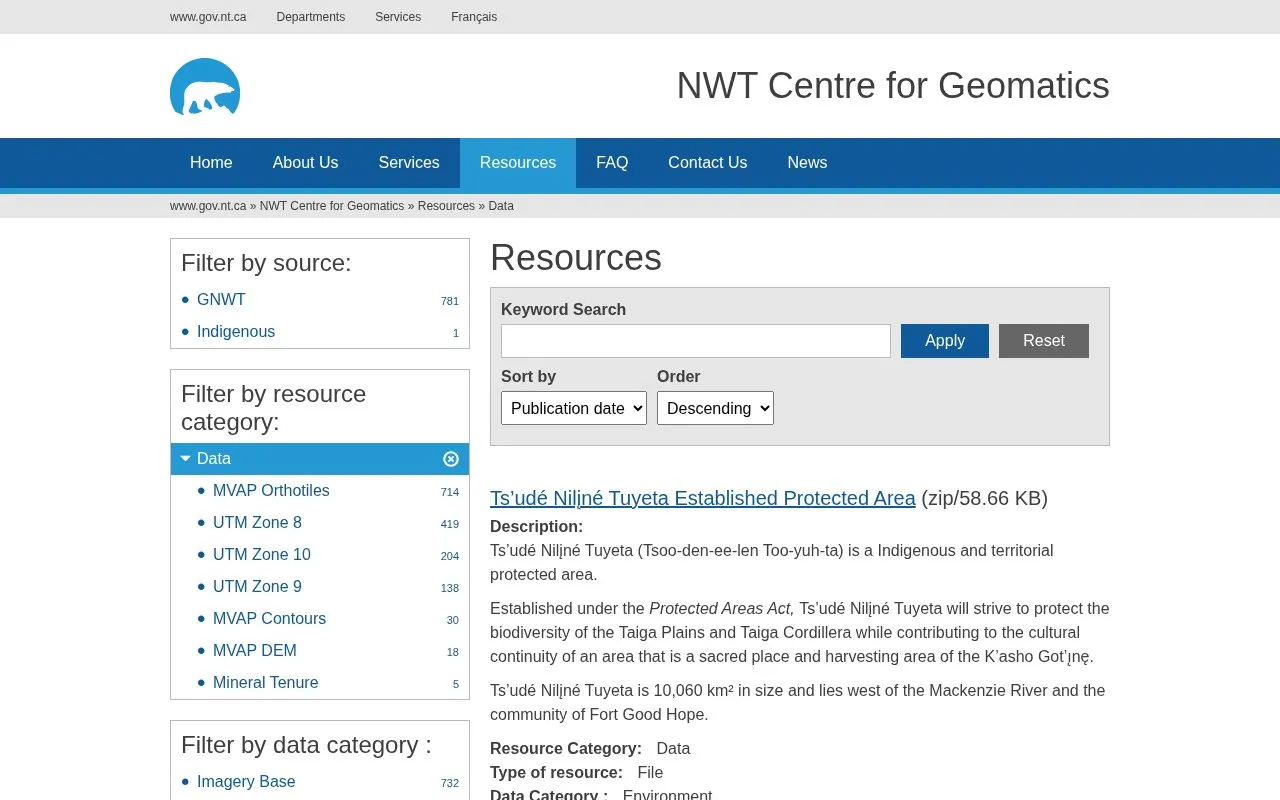
Task: Switch to Français language
Action: tap(474, 17)
